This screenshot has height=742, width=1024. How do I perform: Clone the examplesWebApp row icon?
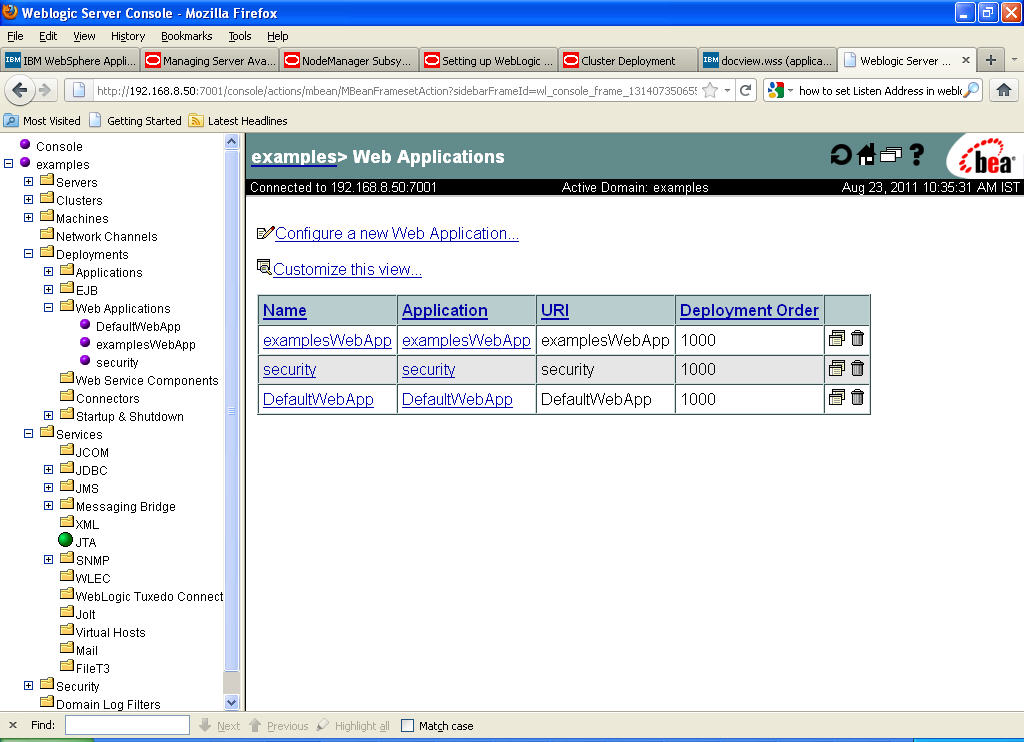pos(837,338)
